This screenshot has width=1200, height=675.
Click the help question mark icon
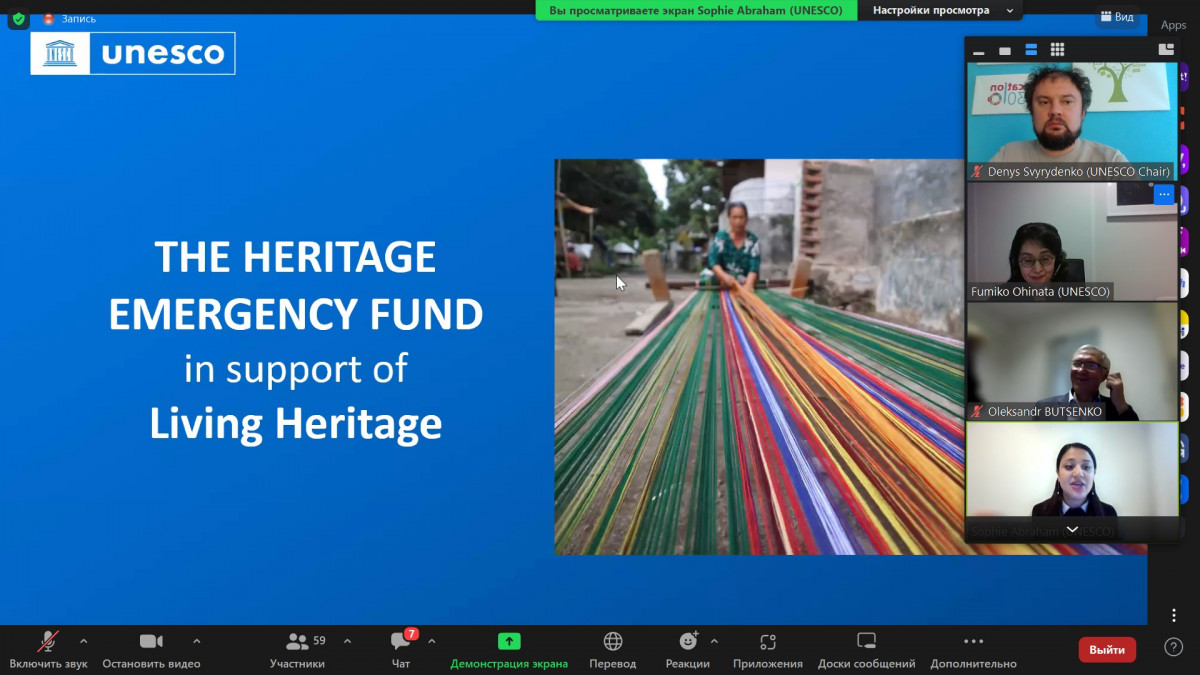point(1174,647)
